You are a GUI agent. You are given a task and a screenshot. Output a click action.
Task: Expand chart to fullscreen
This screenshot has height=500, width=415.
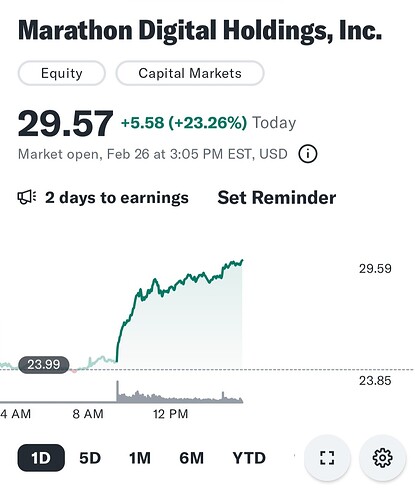(327, 458)
